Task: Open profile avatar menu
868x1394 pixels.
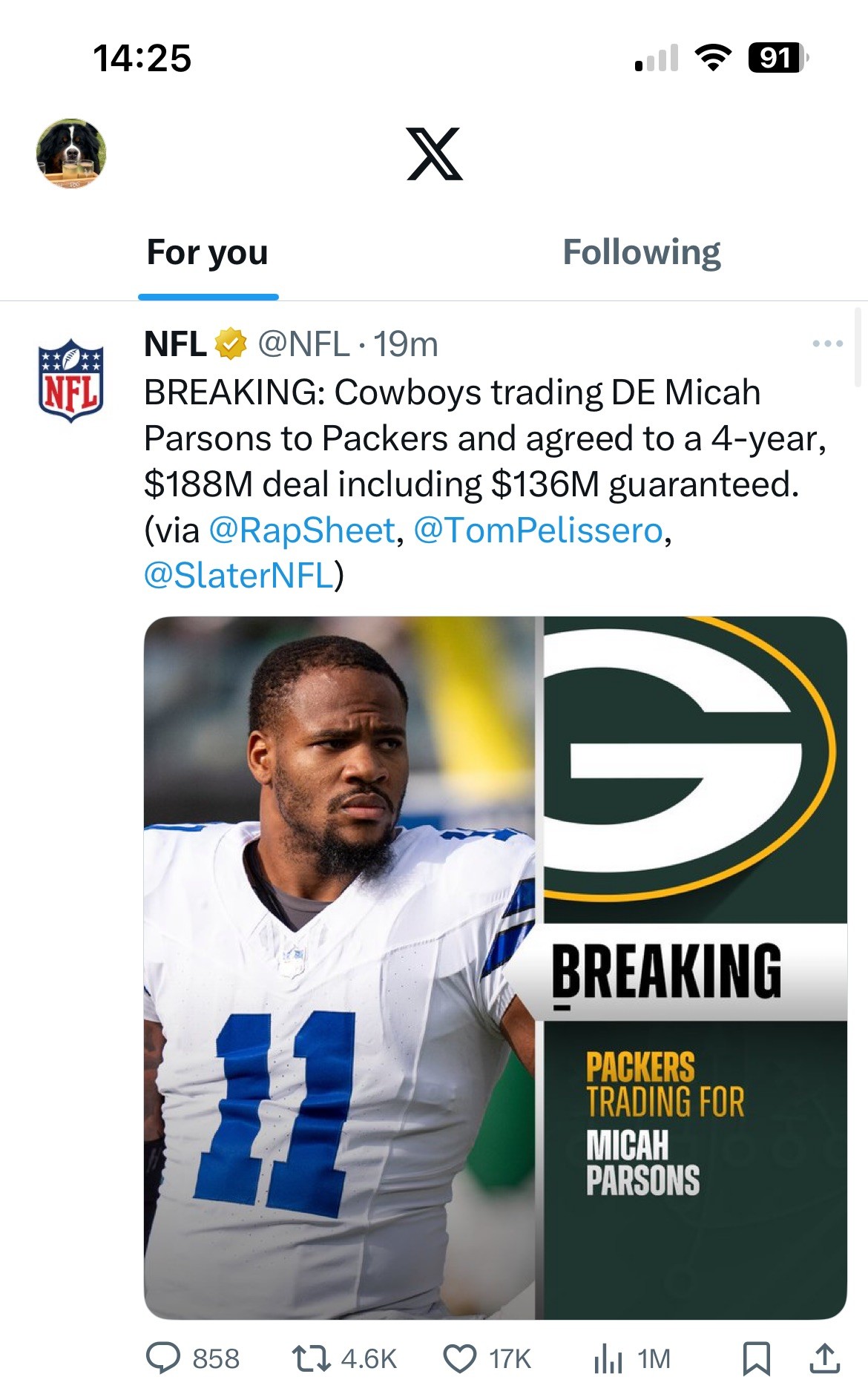Action: [70, 154]
